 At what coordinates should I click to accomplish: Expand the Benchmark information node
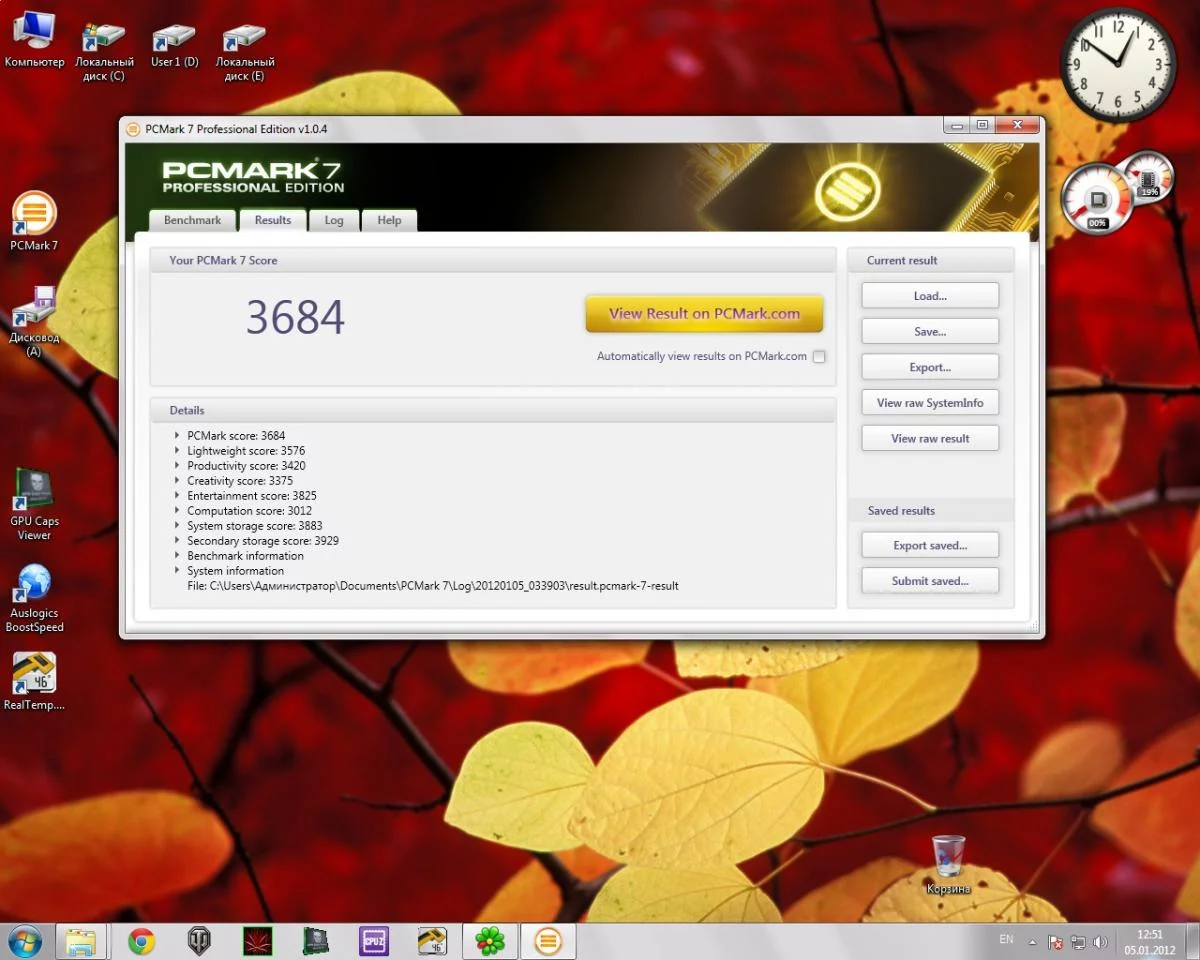(x=177, y=556)
